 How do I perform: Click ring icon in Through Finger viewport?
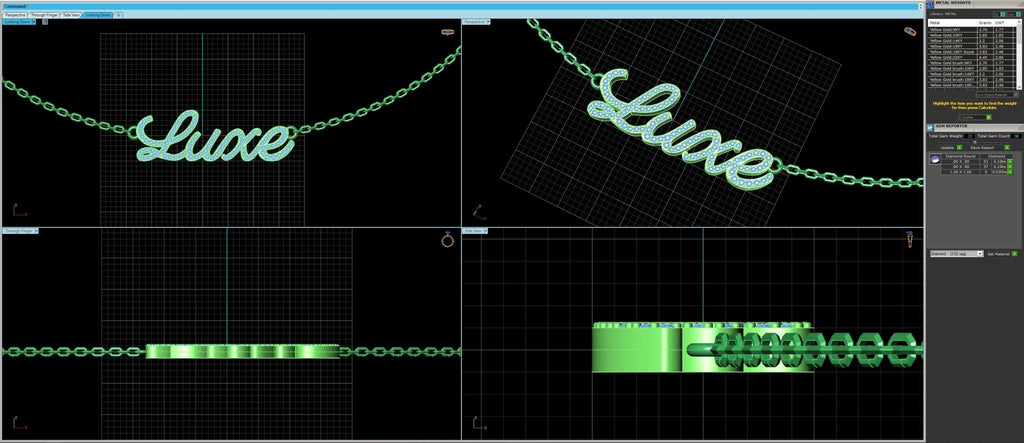click(448, 240)
